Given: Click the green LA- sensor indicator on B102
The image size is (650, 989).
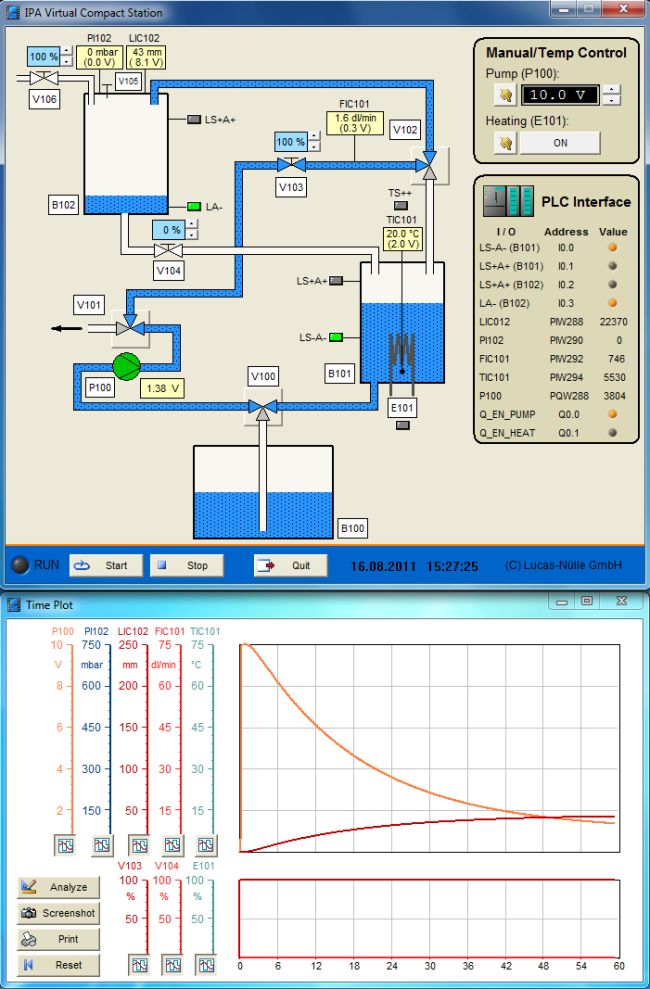Looking at the screenshot, I should (194, 206).
